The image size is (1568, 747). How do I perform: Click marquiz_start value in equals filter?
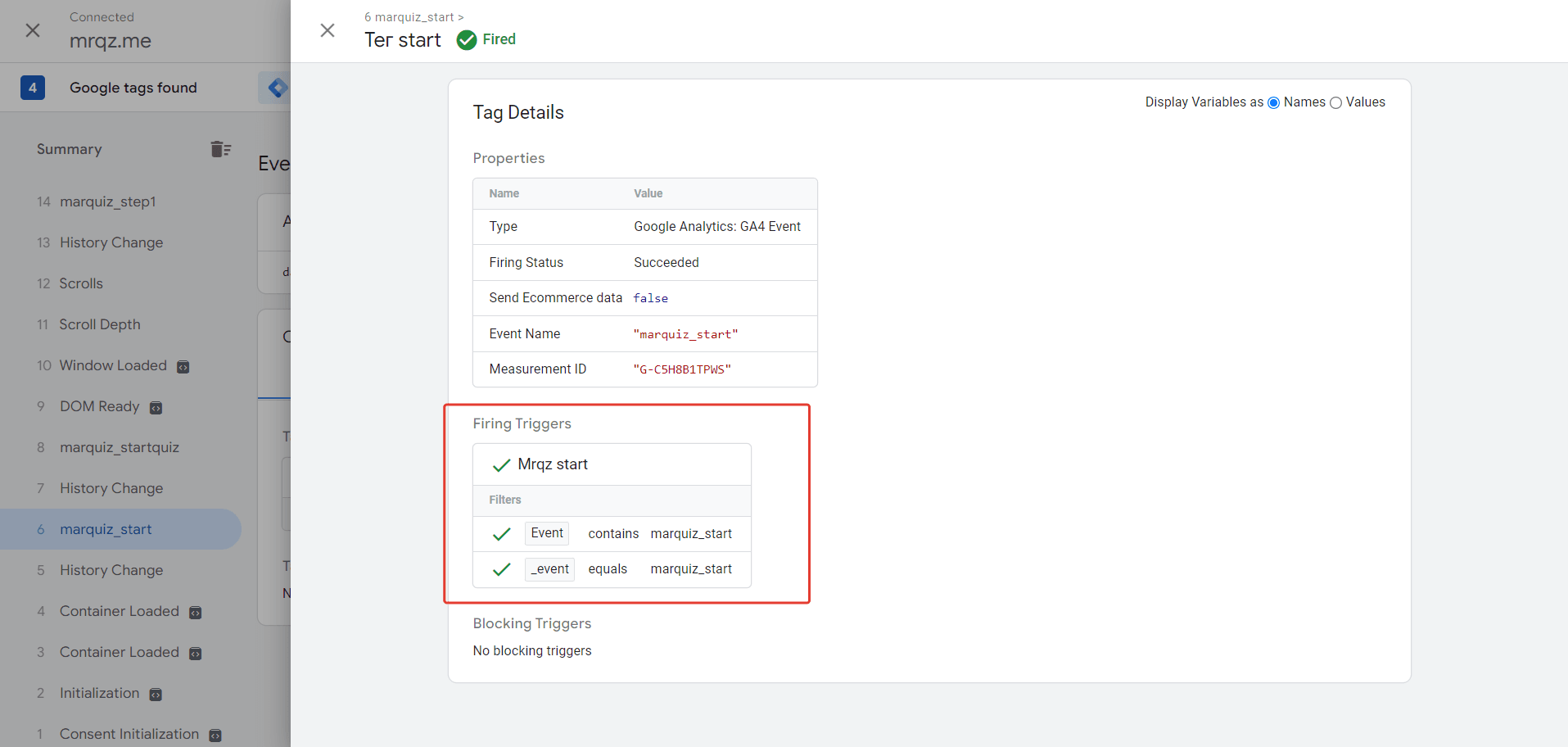pos(691,569)
